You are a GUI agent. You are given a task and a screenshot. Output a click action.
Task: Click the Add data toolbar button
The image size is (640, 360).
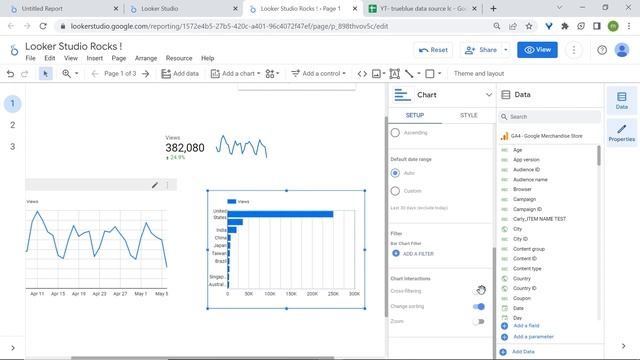(x=180, y=74)
